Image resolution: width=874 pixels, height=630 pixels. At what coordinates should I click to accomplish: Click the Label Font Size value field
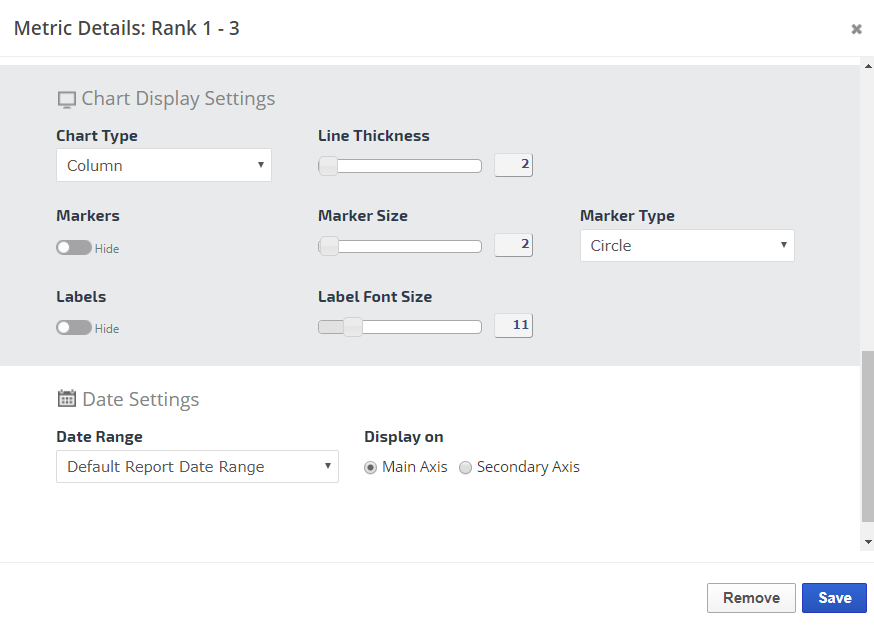(x=514, y=325)
